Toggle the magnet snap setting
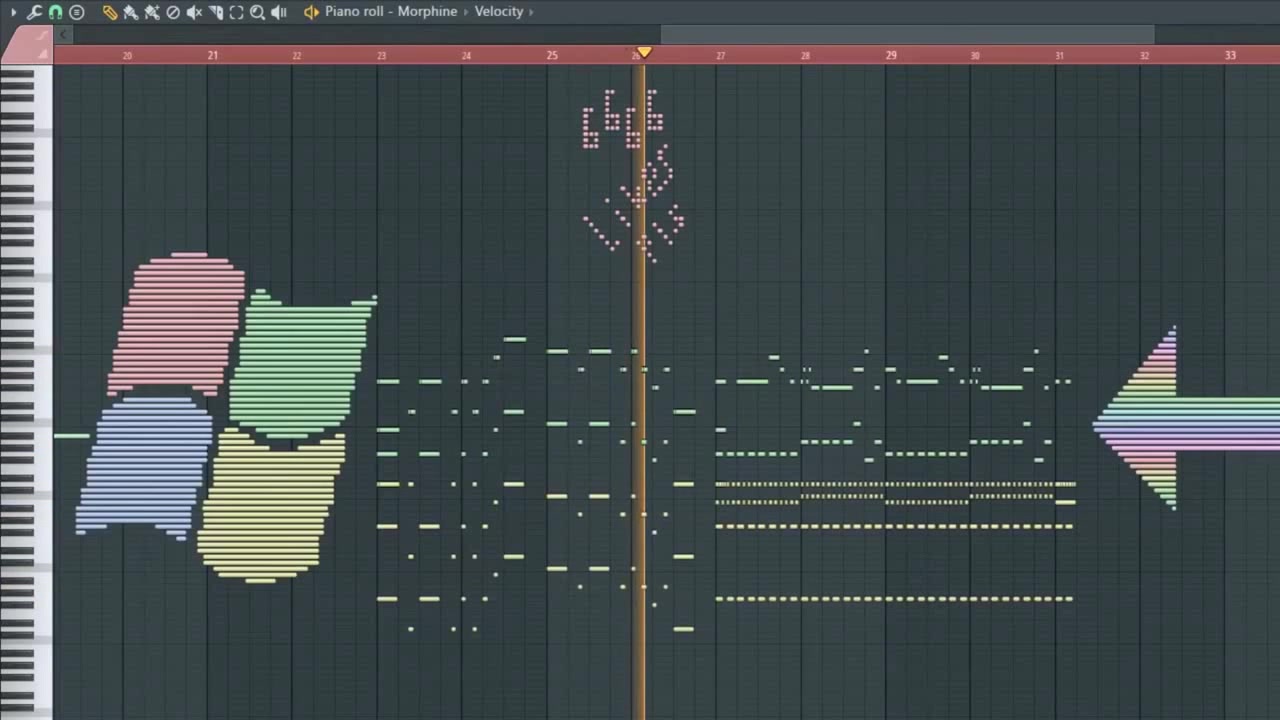The width and height of the screenshot is (1280, 720). [x=55, y=11]
